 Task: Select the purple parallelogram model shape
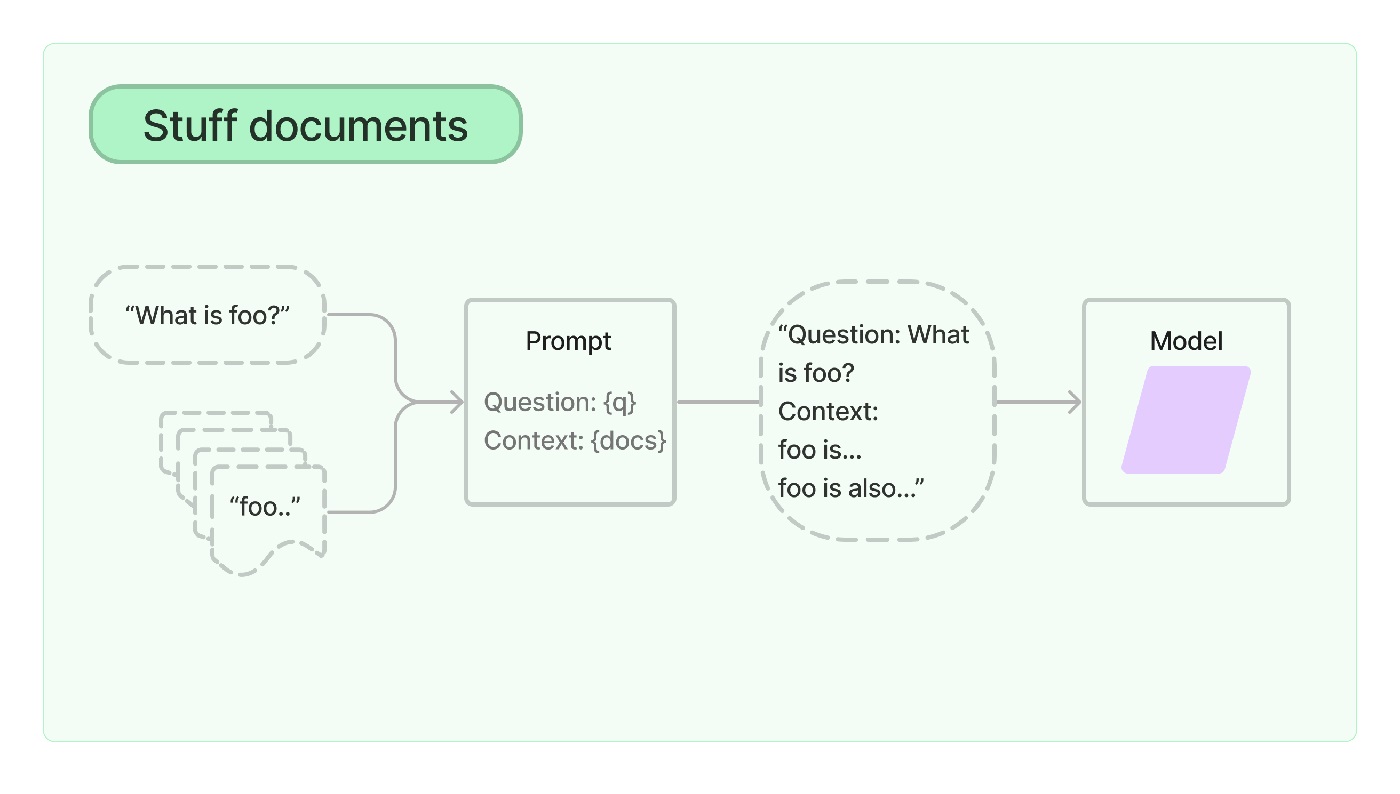(1186, 420)
